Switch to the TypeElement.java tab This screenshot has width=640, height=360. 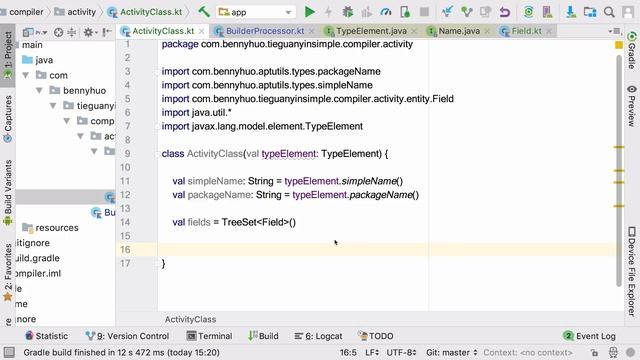371,31
